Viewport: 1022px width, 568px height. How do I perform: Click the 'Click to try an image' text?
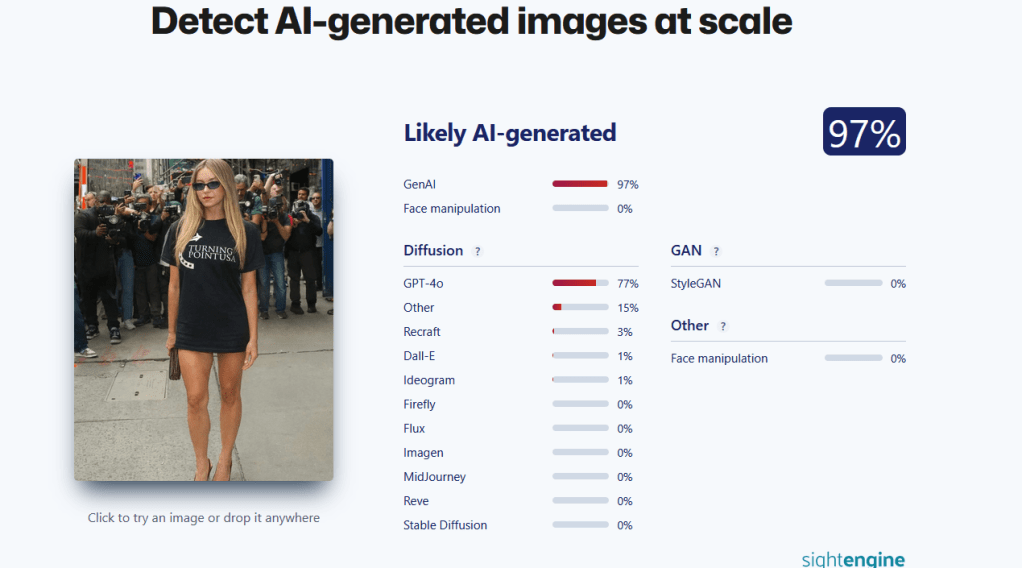(x=204, y=518)
